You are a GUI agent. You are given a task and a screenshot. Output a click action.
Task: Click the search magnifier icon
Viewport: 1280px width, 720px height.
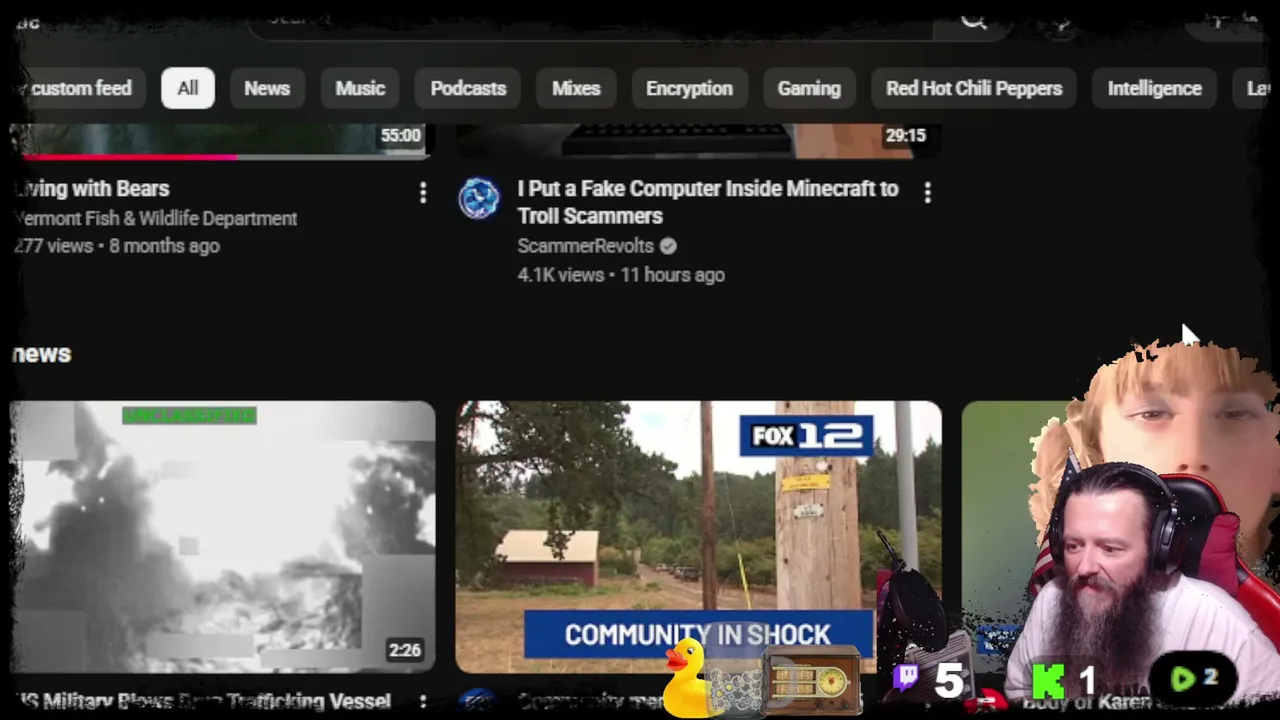coord(974,19)
